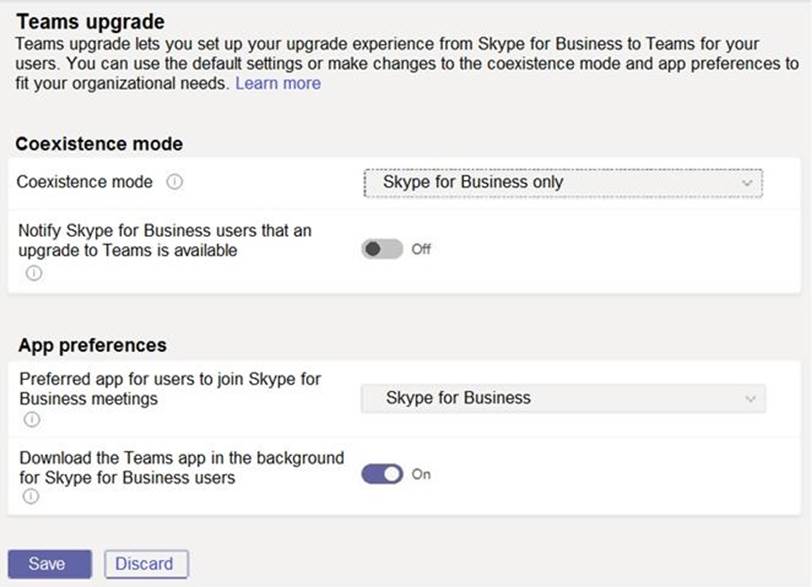Click the info icon beside Coexistence mode label
Image resolution: width=812 pixels, height=587 pixels.
point(174,182)
